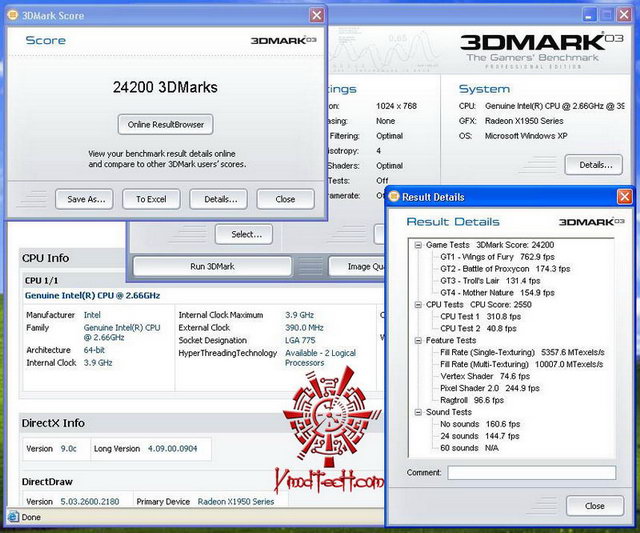Click the '1024 x 768' resolution value
Image resolution: width=640 pixels, height=533 pixels.
pyautogui.click(x=396, y=106)
